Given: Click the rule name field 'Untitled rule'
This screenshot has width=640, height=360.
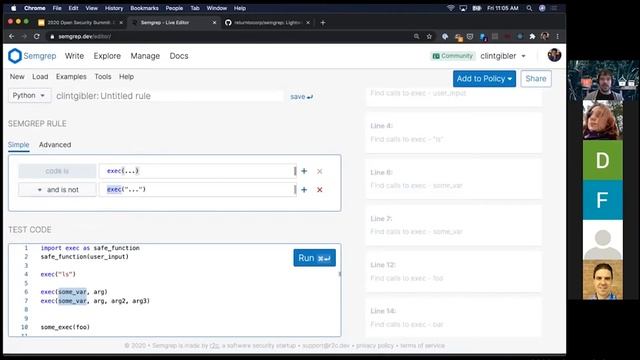Looking at the screenshot, I should [x=169, y=96].
